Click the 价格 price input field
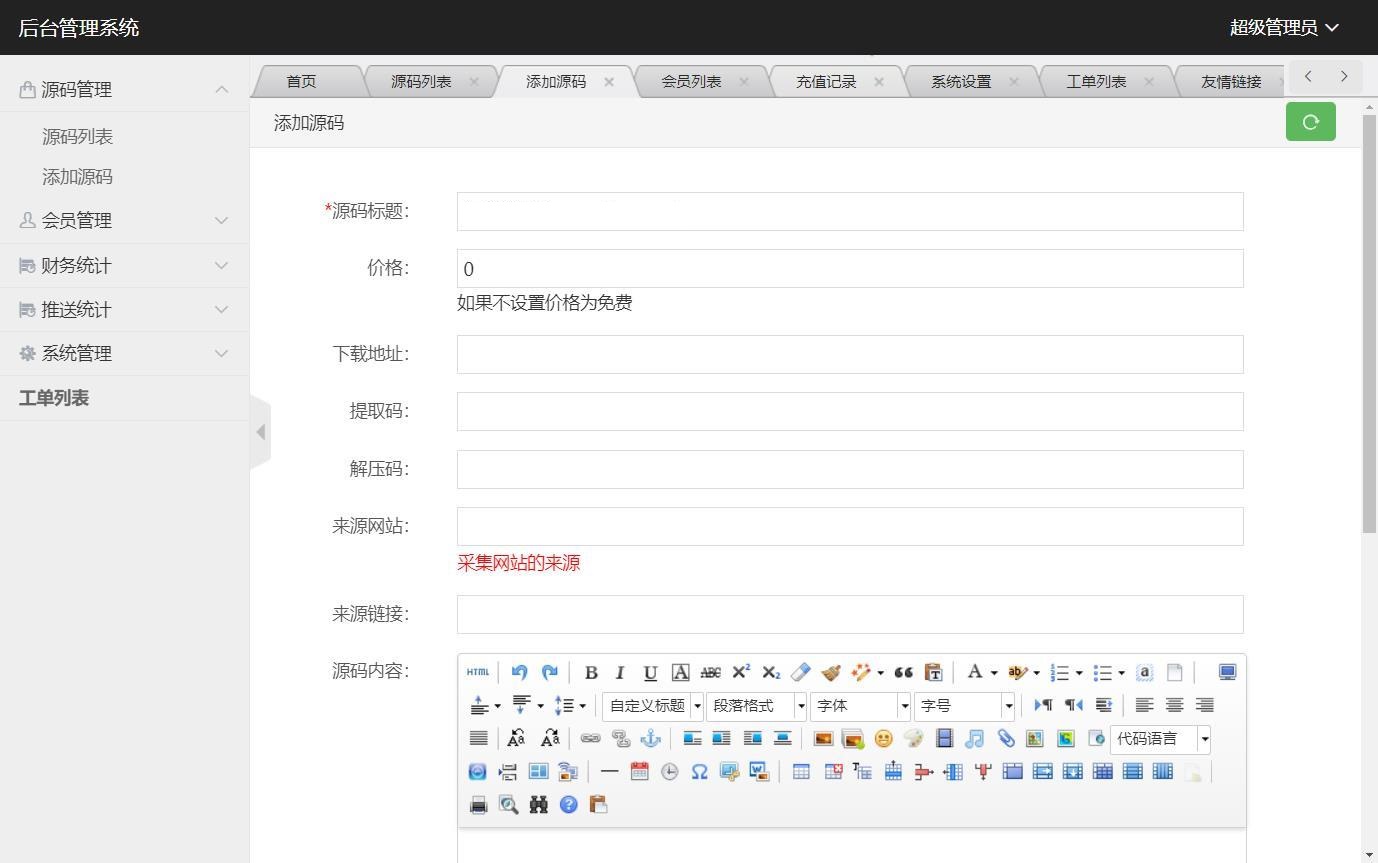This screenshot has width=1378, height=863. click(x=849, y=268)
